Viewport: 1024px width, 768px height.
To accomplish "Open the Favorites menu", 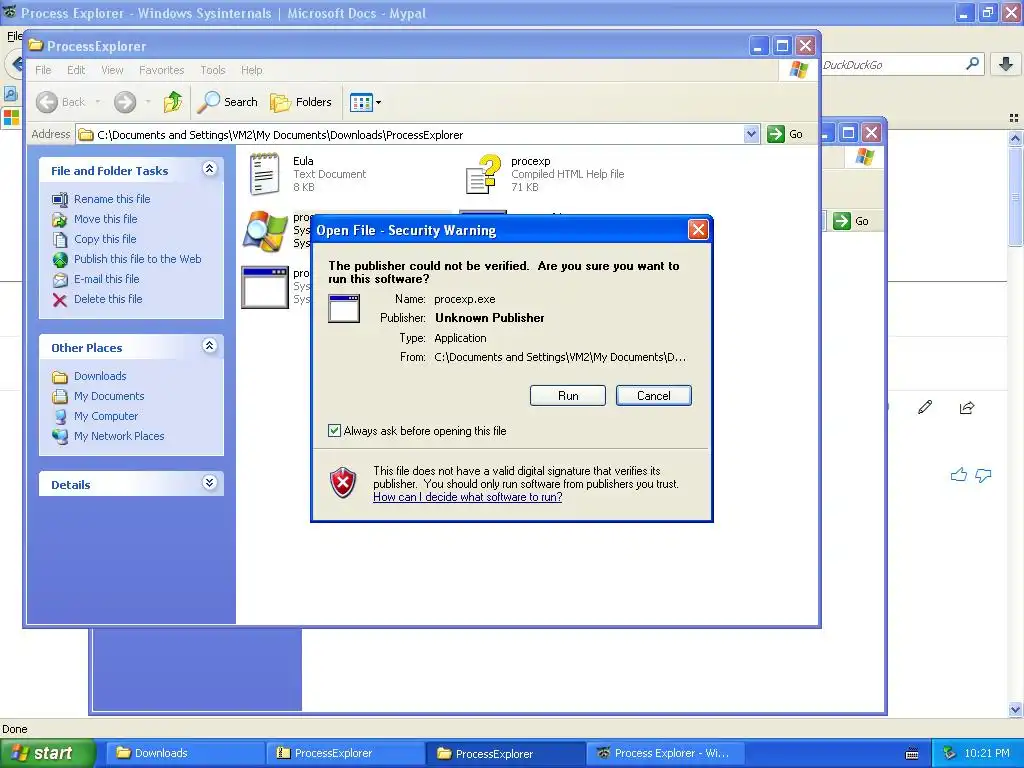I will [x=161, y=70].
